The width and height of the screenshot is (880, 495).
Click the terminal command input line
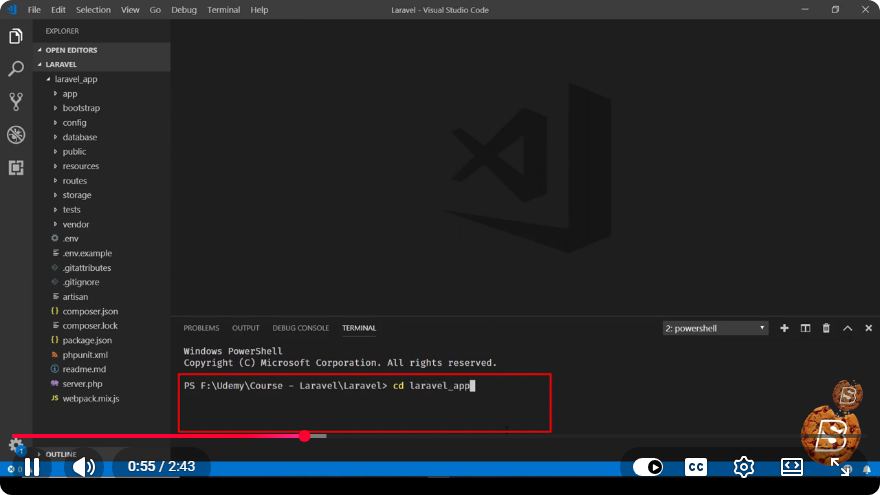pos(329,386)
